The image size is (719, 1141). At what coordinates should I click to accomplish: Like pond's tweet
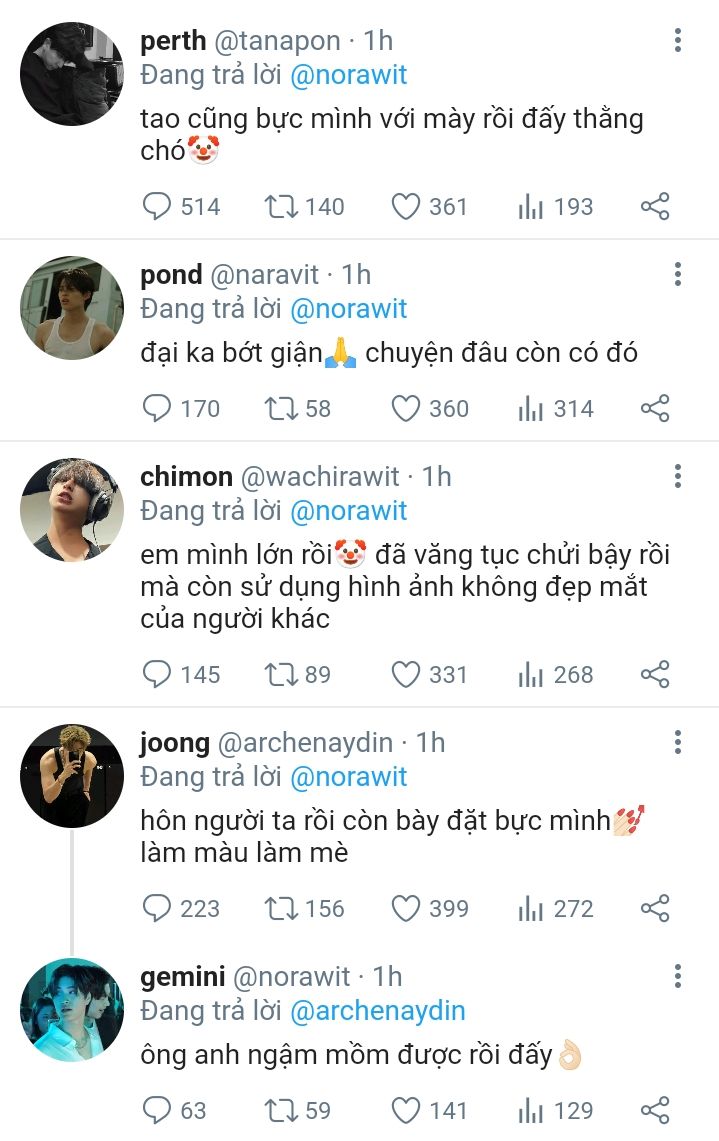(405, 409)
